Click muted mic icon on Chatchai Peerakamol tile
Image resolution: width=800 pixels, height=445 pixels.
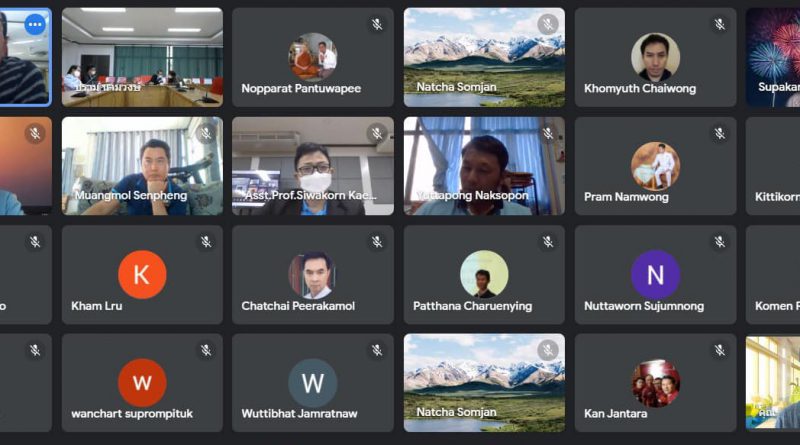377,242
